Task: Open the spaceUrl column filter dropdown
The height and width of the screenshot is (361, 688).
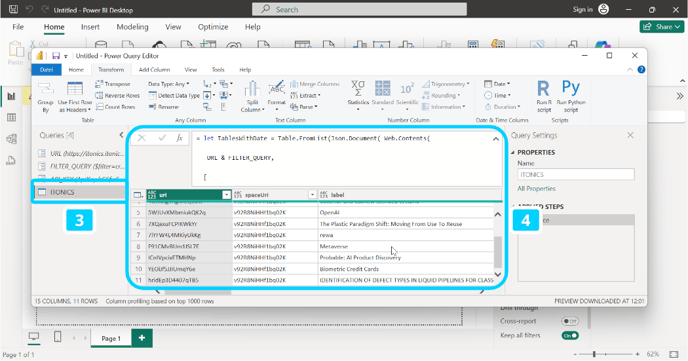Action: tap(312, 195)
